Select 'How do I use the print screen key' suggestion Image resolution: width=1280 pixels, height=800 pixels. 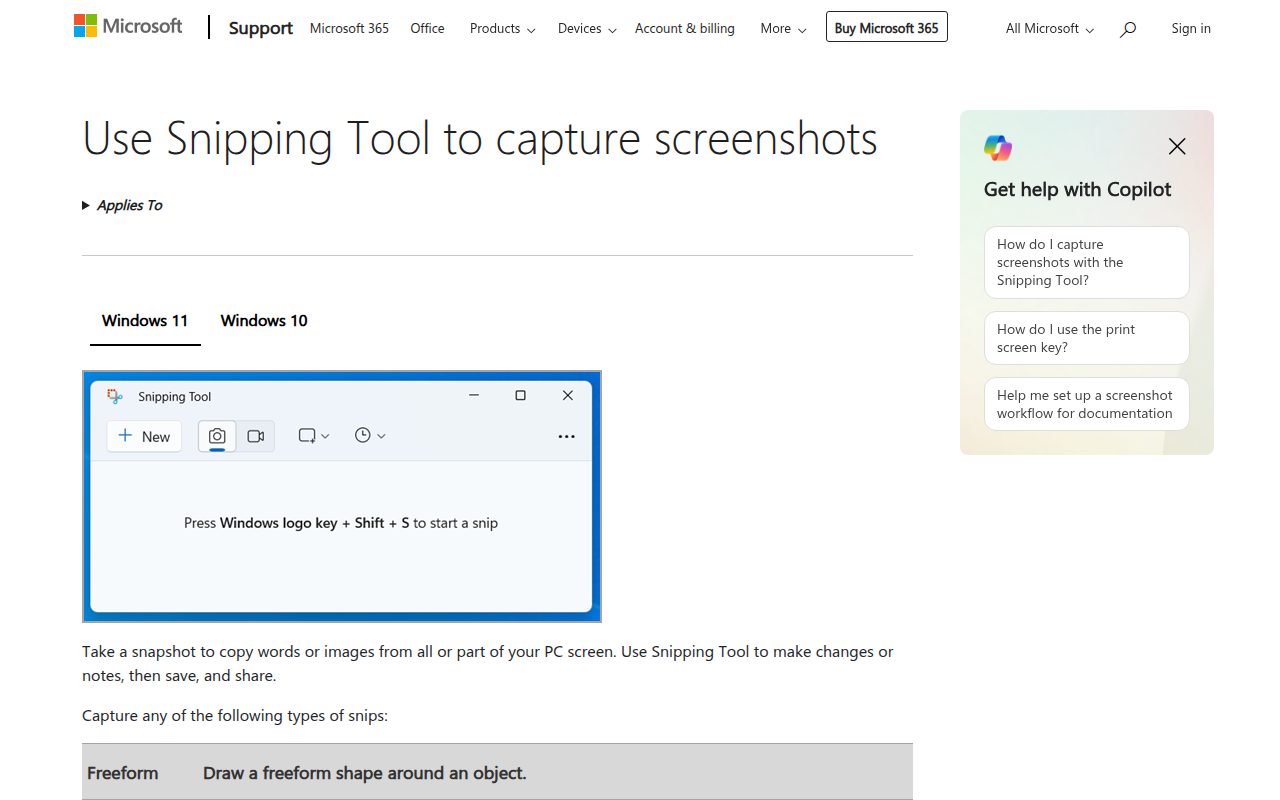(1087, 338)
